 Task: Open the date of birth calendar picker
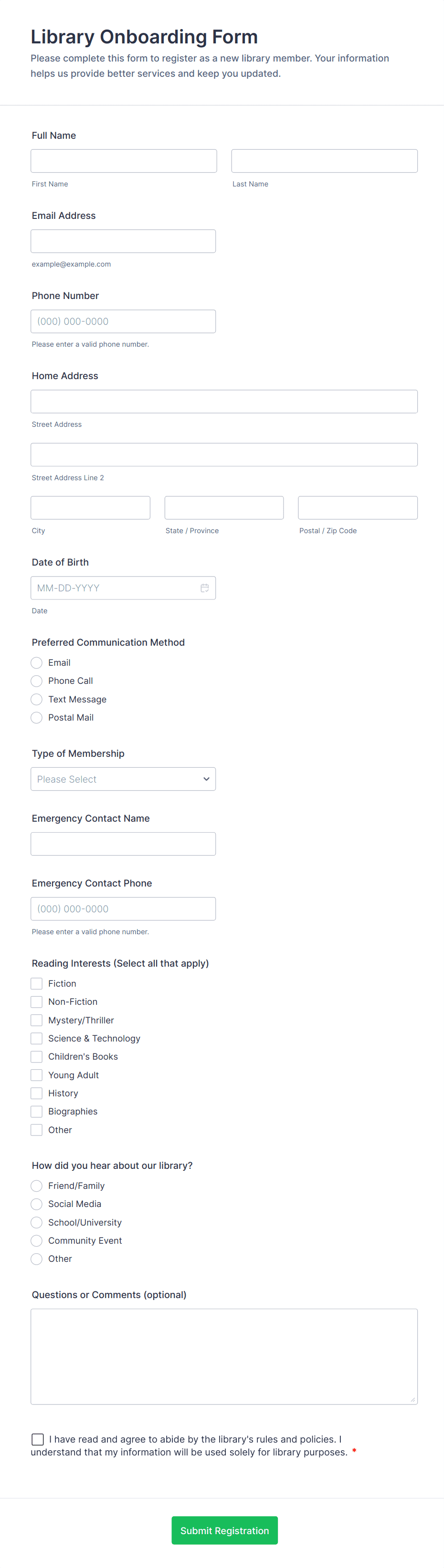click(205, 588)
